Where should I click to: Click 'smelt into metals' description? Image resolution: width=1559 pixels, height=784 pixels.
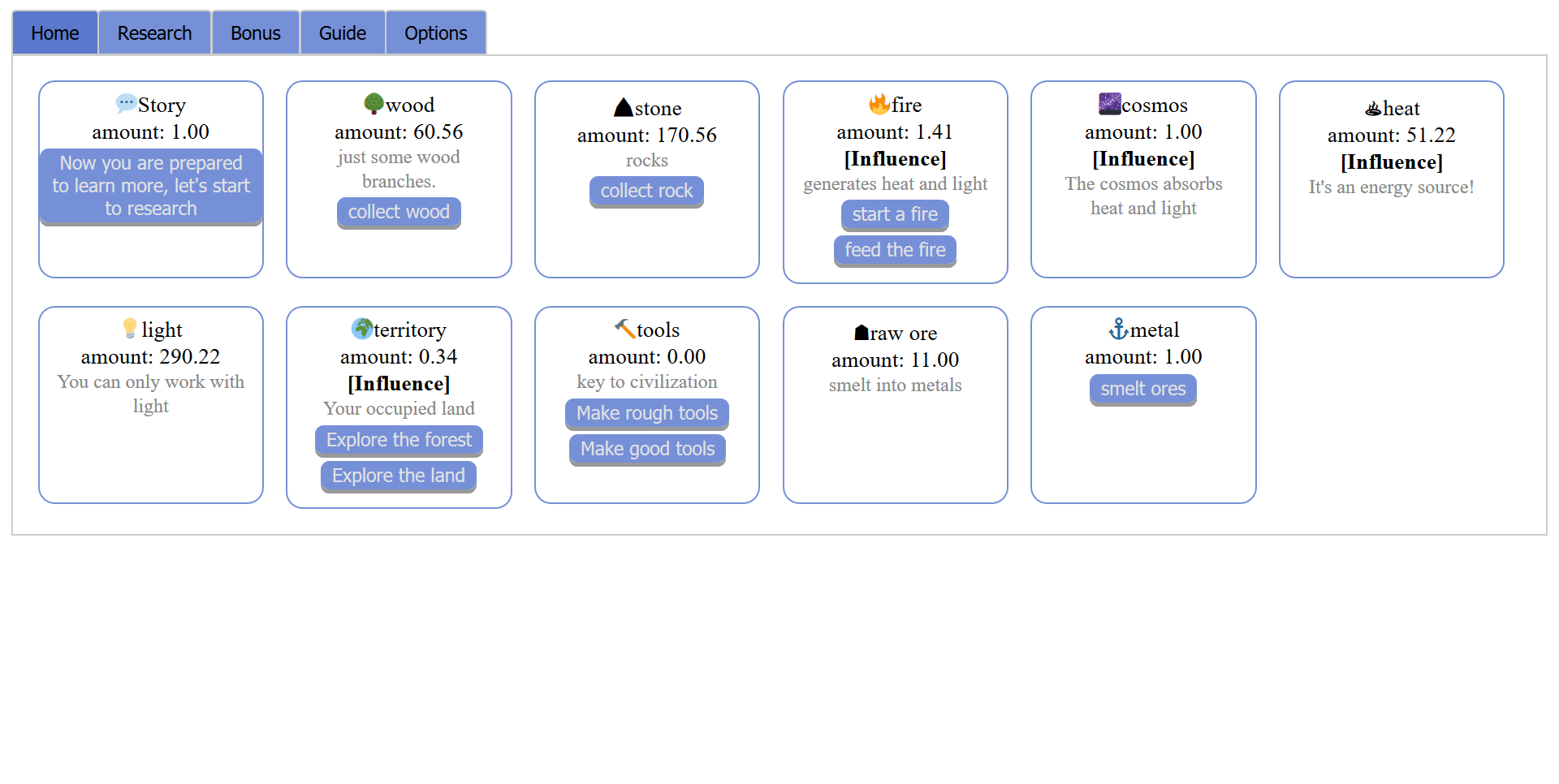click(x=895, y=386)
